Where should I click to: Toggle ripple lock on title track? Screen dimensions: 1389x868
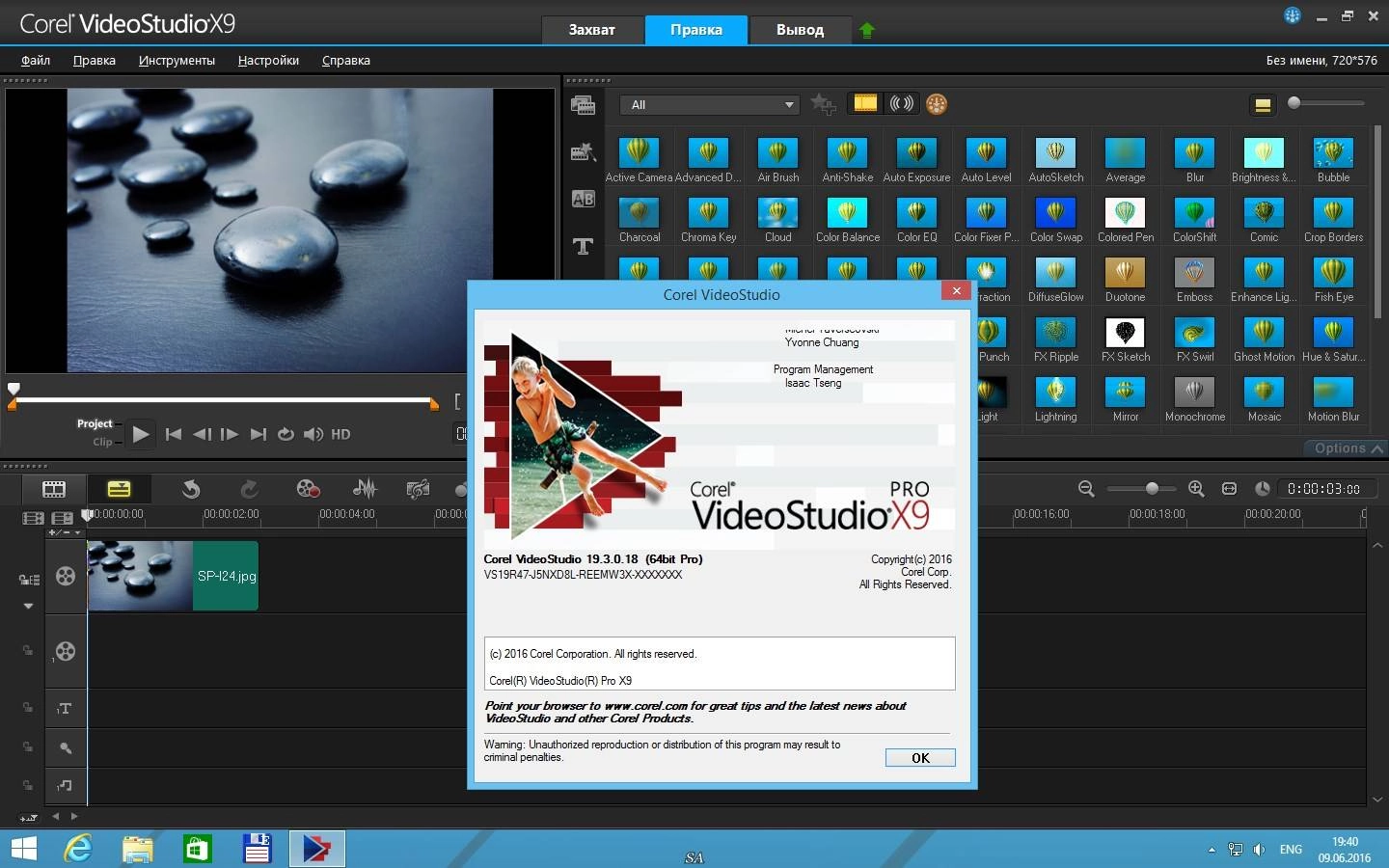pyautogui.click(x=28, y=709)
